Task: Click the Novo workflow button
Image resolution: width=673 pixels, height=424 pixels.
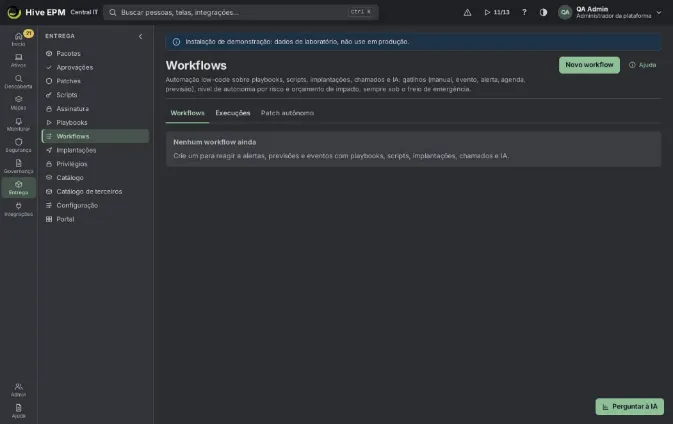Action: point(589,65)
